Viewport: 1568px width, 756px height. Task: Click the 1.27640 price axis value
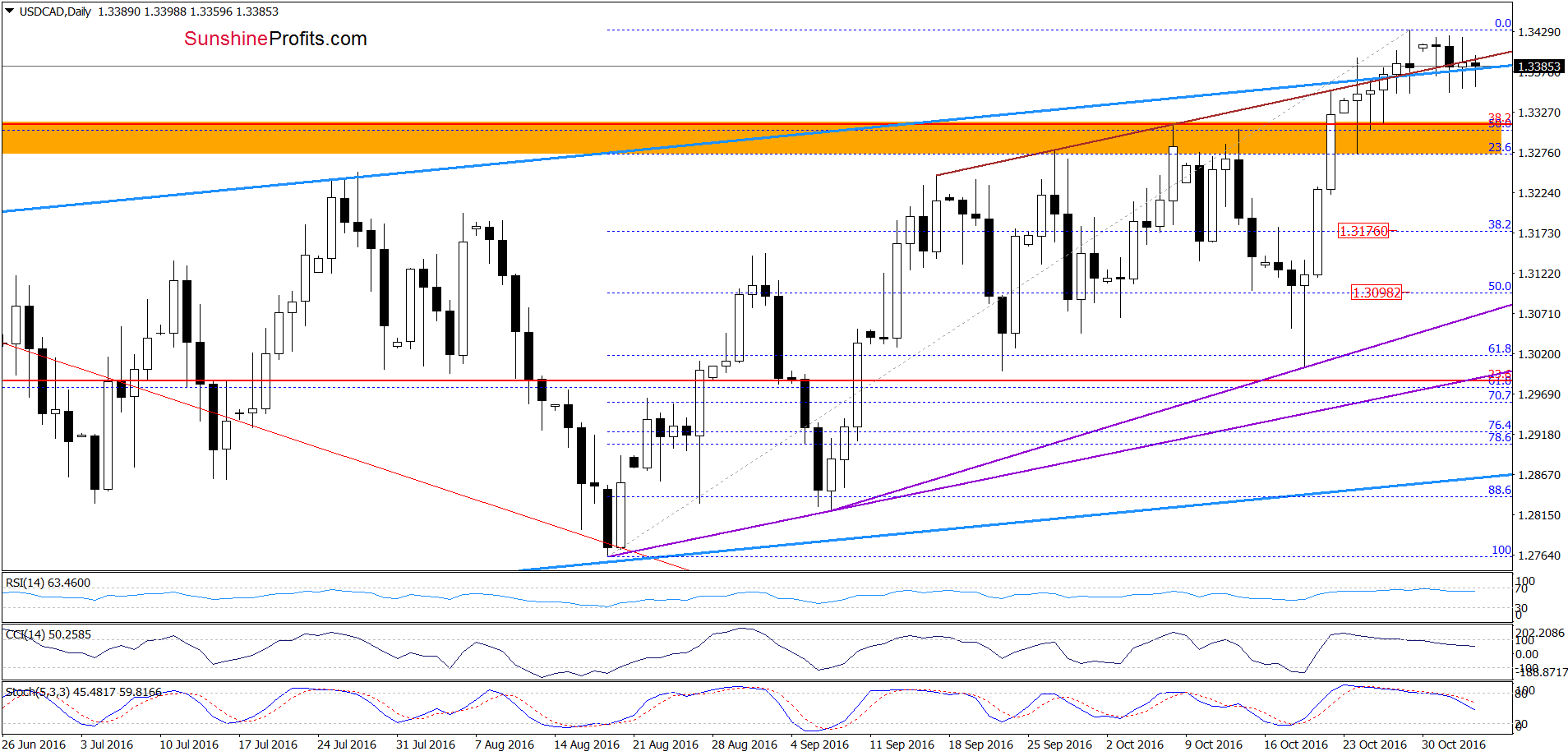tap(1538, 555)
